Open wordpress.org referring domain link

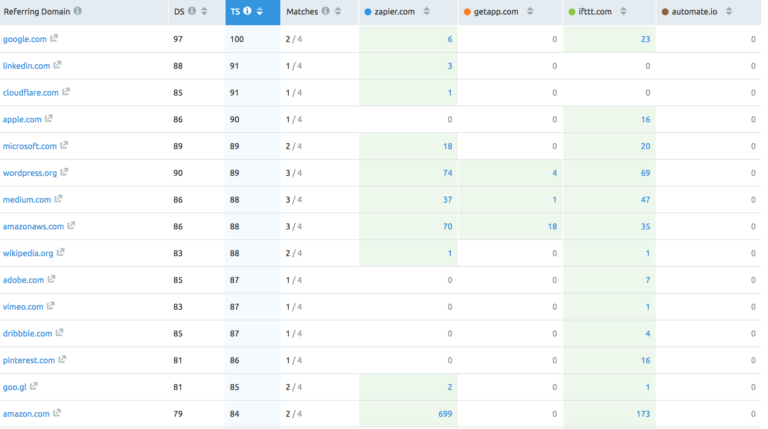point(30,173)
